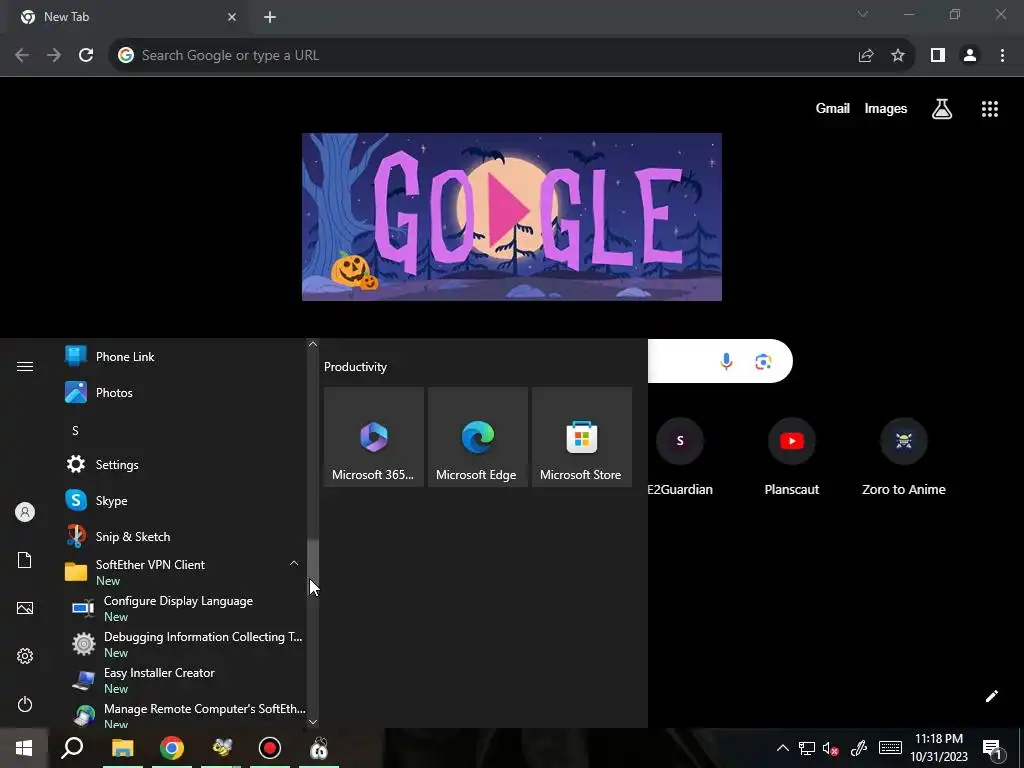The image size is (1024, 768).
Task: Open Settings in the app list
Action: coord(183,464)
